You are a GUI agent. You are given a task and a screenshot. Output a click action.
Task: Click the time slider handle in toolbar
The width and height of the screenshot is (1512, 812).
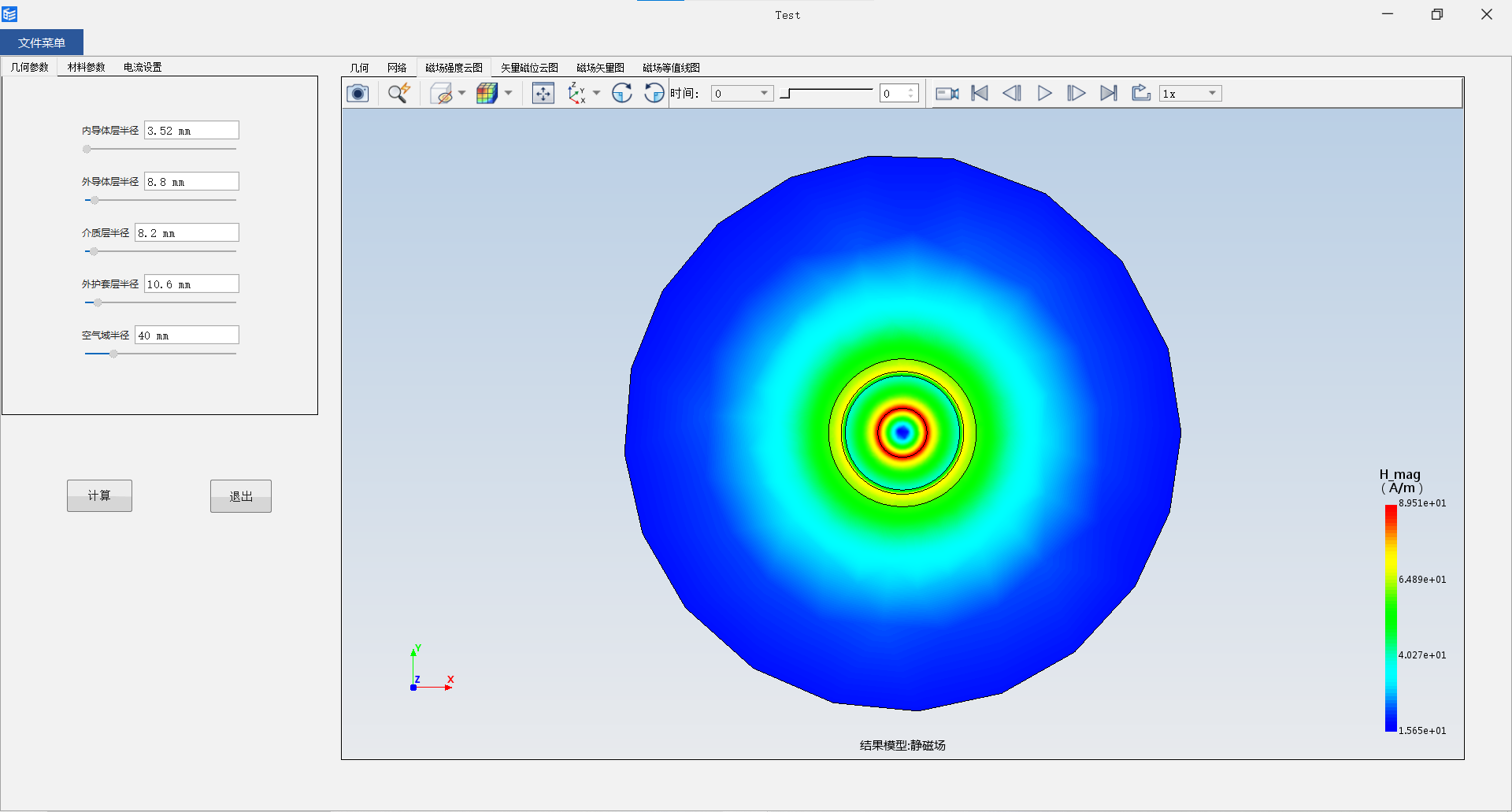pyautogui.click(x=786, y=94)
